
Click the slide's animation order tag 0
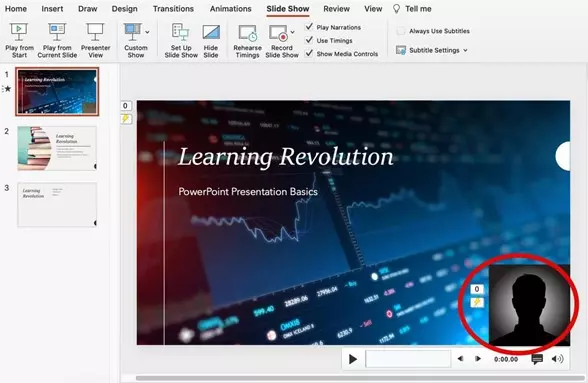point(126,106)
